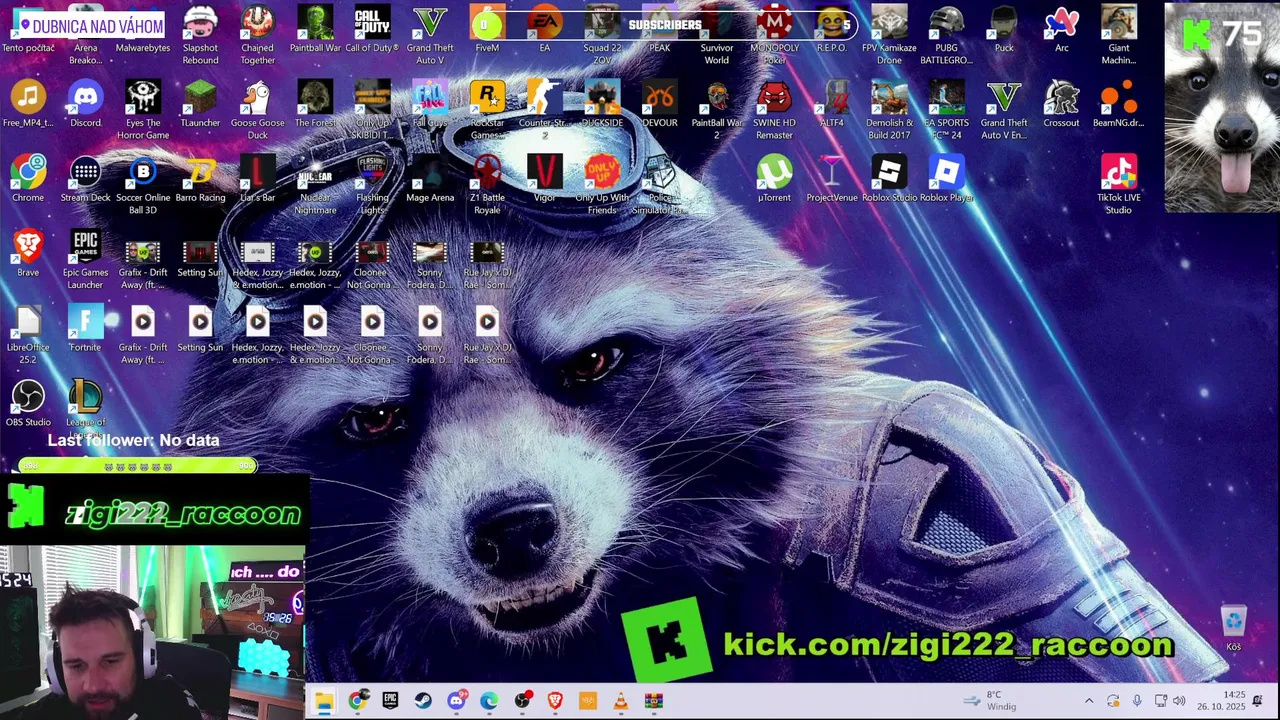This screenshot has height=720, width=1280.
Task: Select the R.E.P.O. game shortcut
Action: (x=831, y=30)
